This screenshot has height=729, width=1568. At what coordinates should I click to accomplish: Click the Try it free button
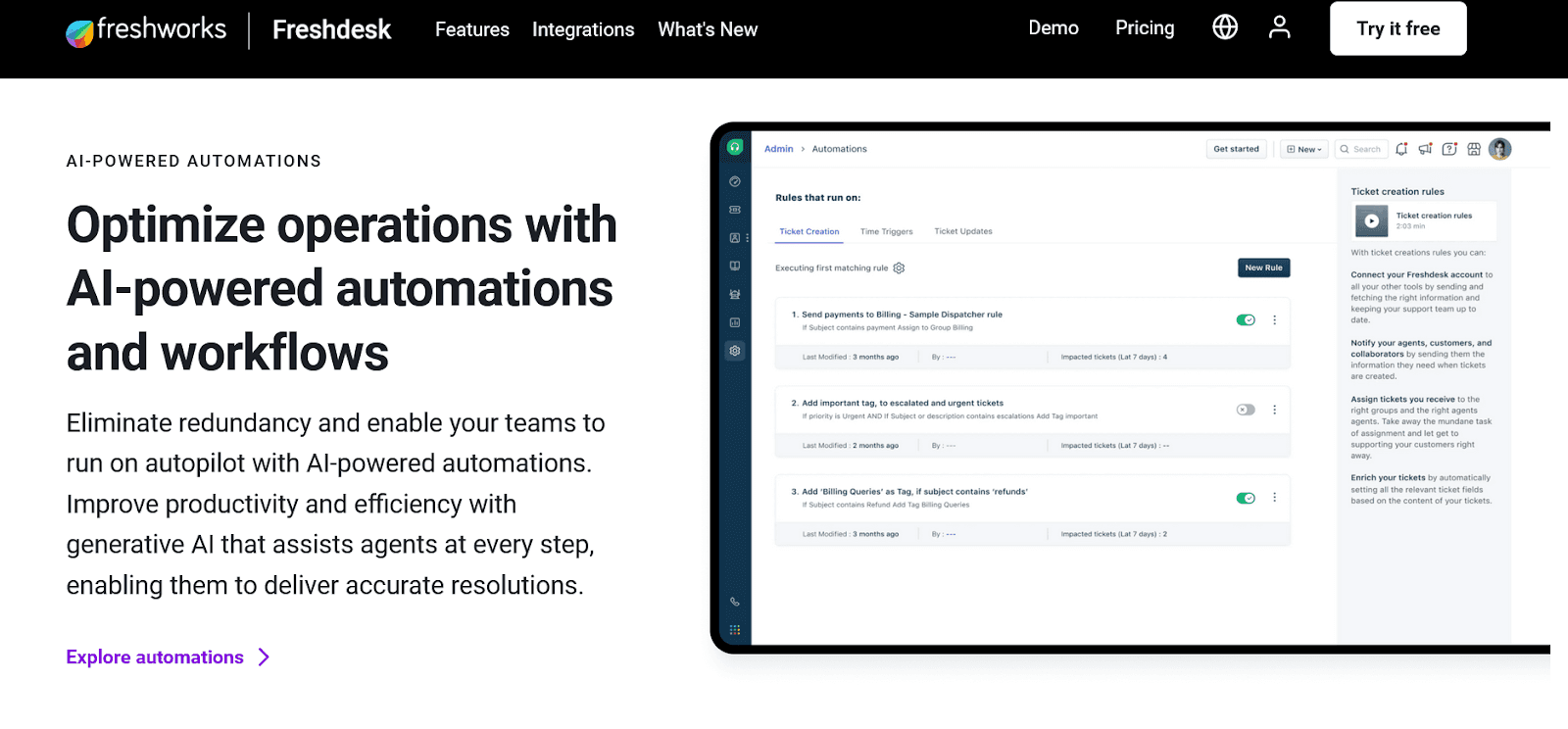click(x=1398, y=28)
